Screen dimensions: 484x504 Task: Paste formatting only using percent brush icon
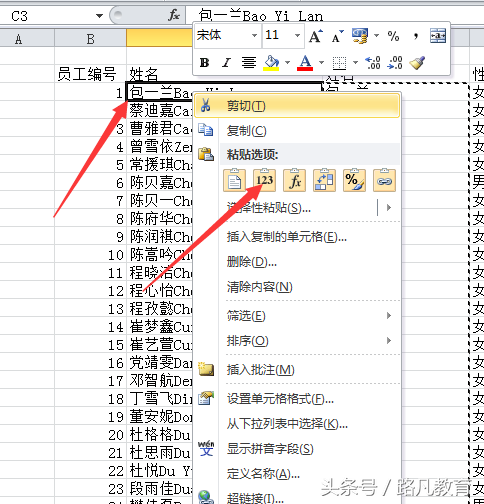pyautogui.click(x=354, y=180)
